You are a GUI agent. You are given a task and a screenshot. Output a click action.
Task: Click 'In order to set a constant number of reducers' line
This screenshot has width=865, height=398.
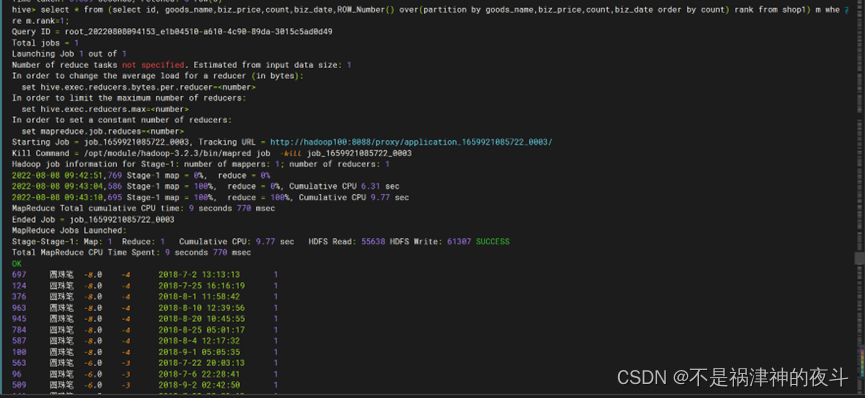pos(122,120)
